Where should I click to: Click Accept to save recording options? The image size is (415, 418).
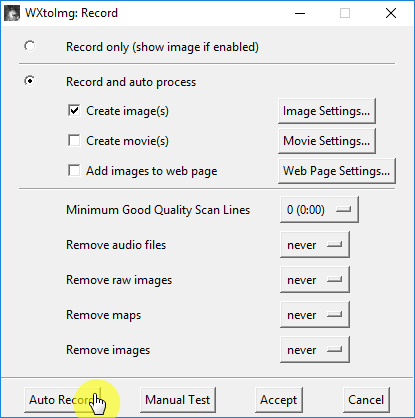(x=279, y=400)
